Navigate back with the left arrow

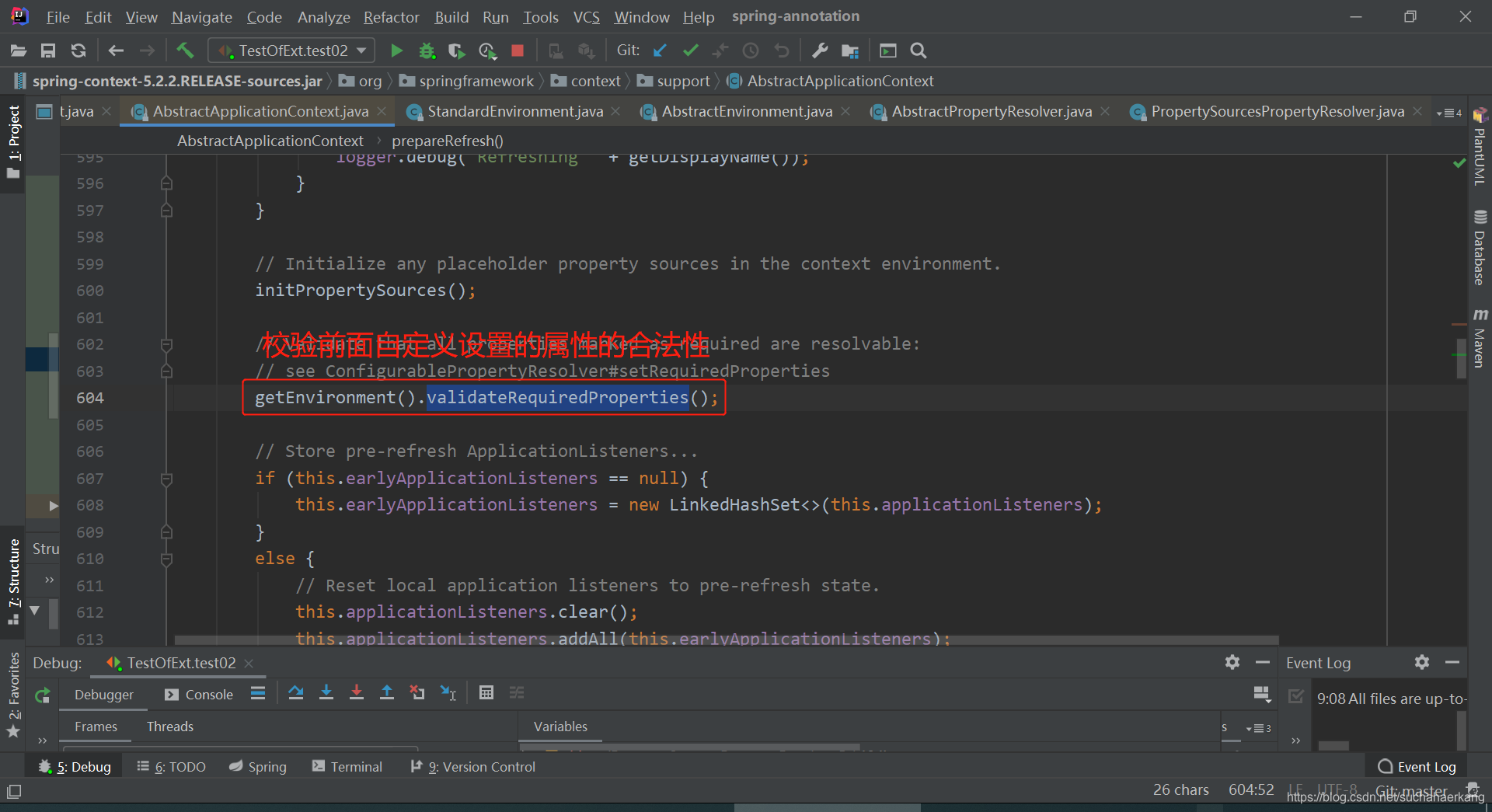pos(117,51)
